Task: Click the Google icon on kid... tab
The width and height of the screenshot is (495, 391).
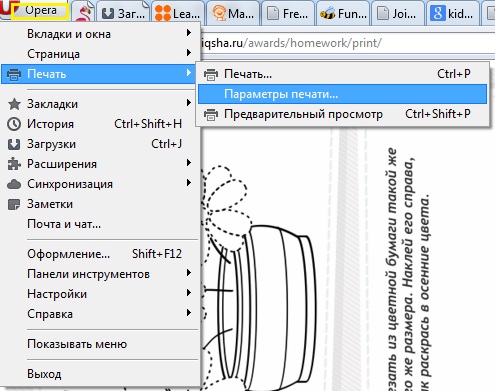Action: [x=437, y=13]
